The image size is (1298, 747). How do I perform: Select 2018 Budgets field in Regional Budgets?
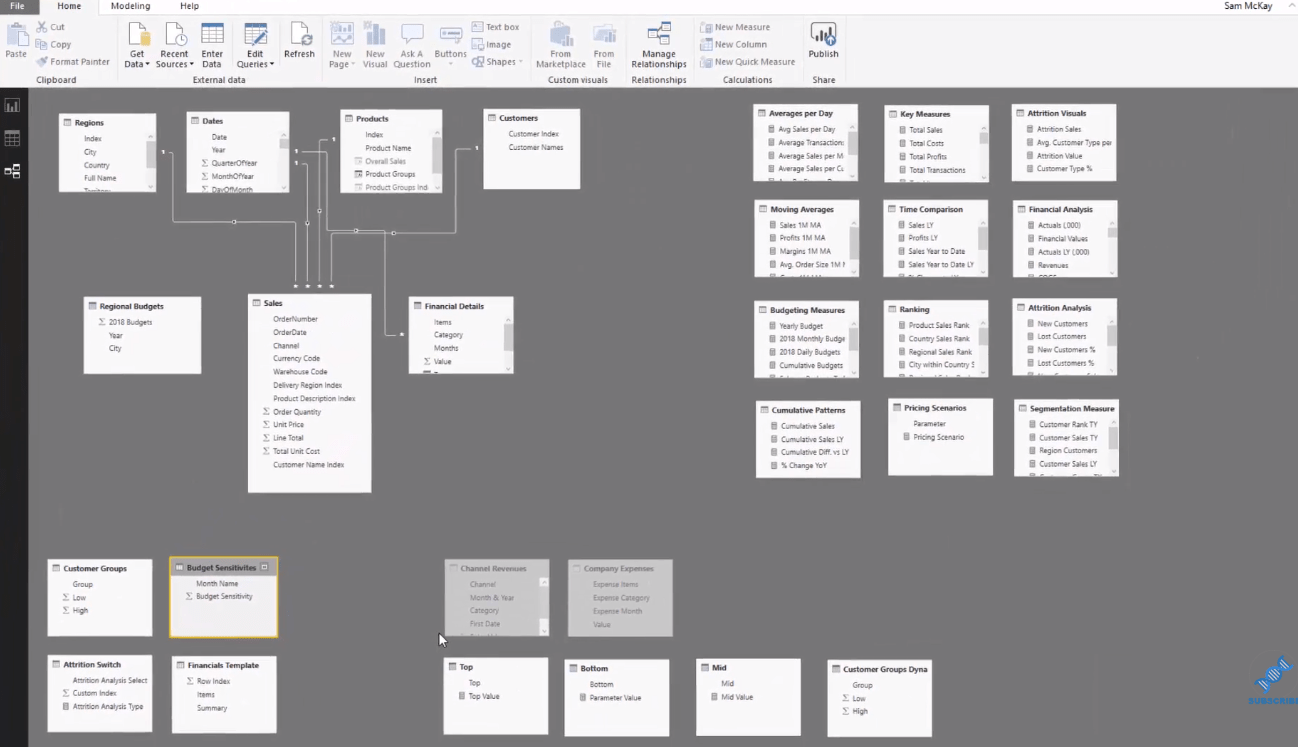coord(130,322)
